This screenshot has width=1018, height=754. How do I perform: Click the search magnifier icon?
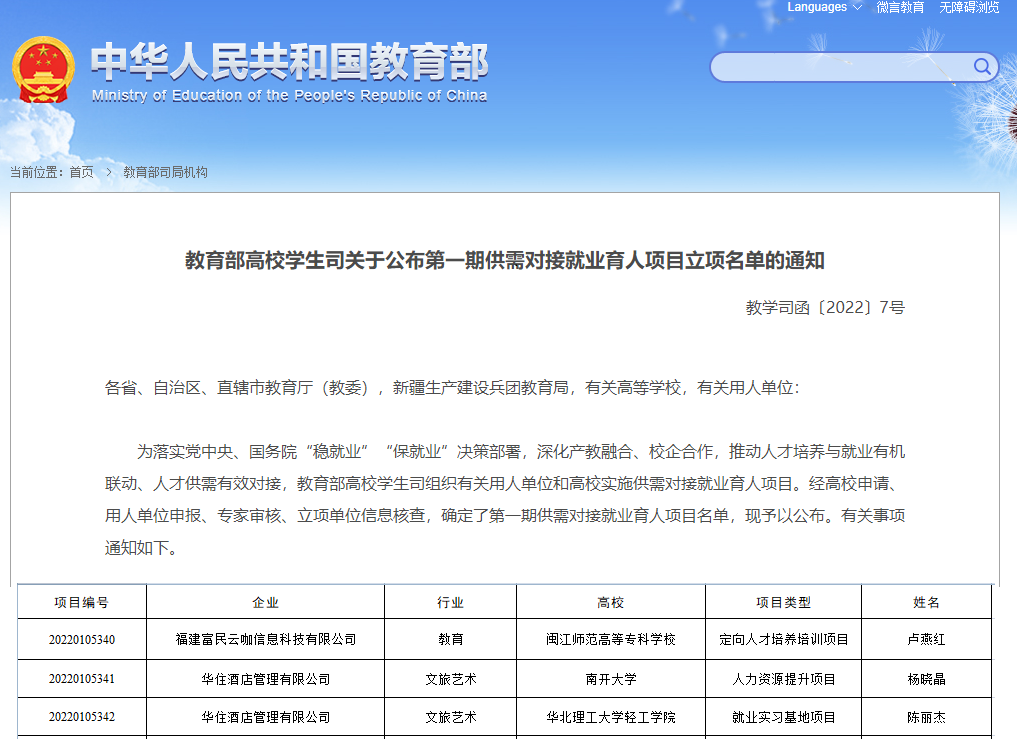pos(982,66)
